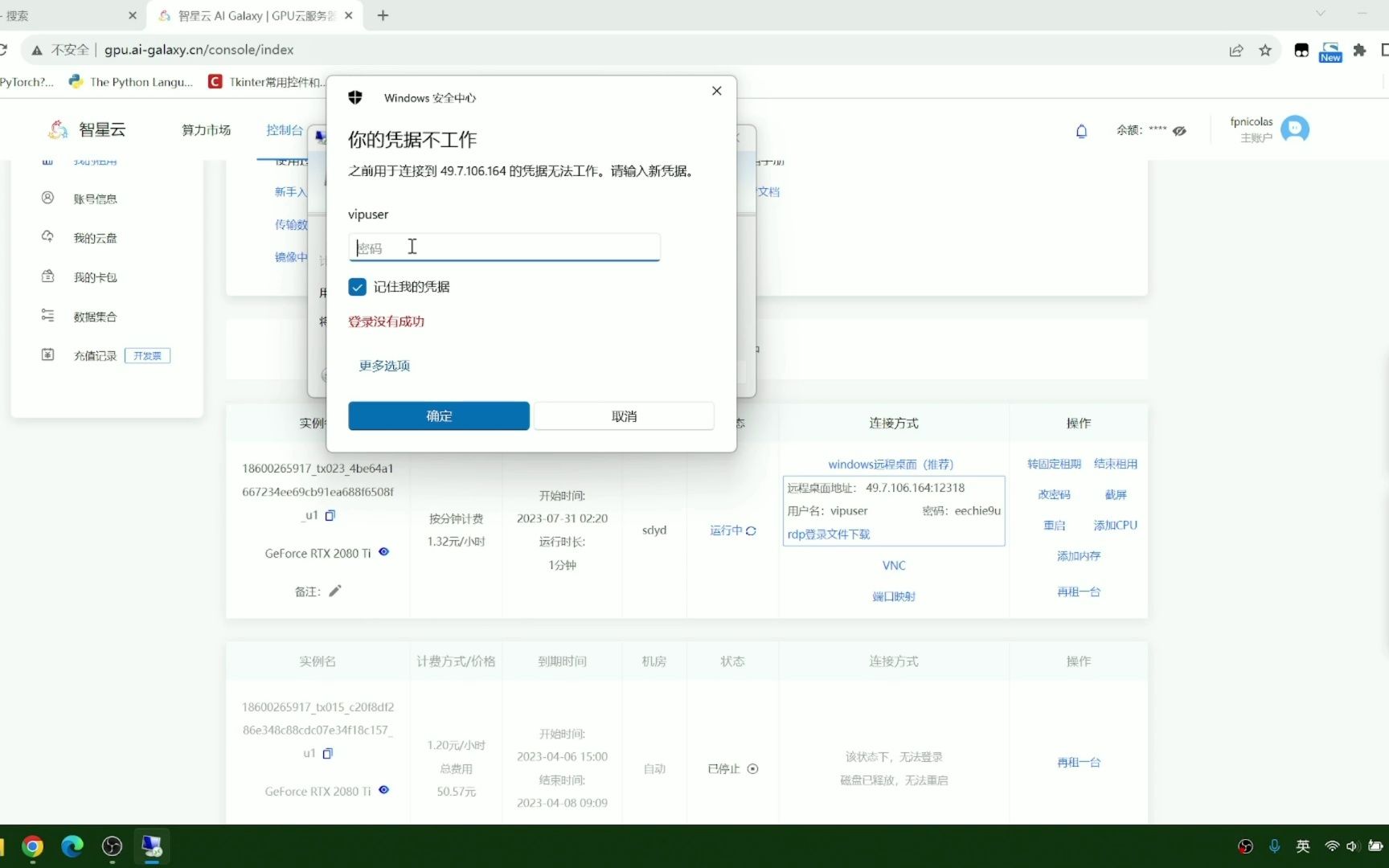This screenshot has height=868, width=1389.
Task: Open 账号信息 in the sidebar
Action: pyautogui.click(x=96, y=199)
